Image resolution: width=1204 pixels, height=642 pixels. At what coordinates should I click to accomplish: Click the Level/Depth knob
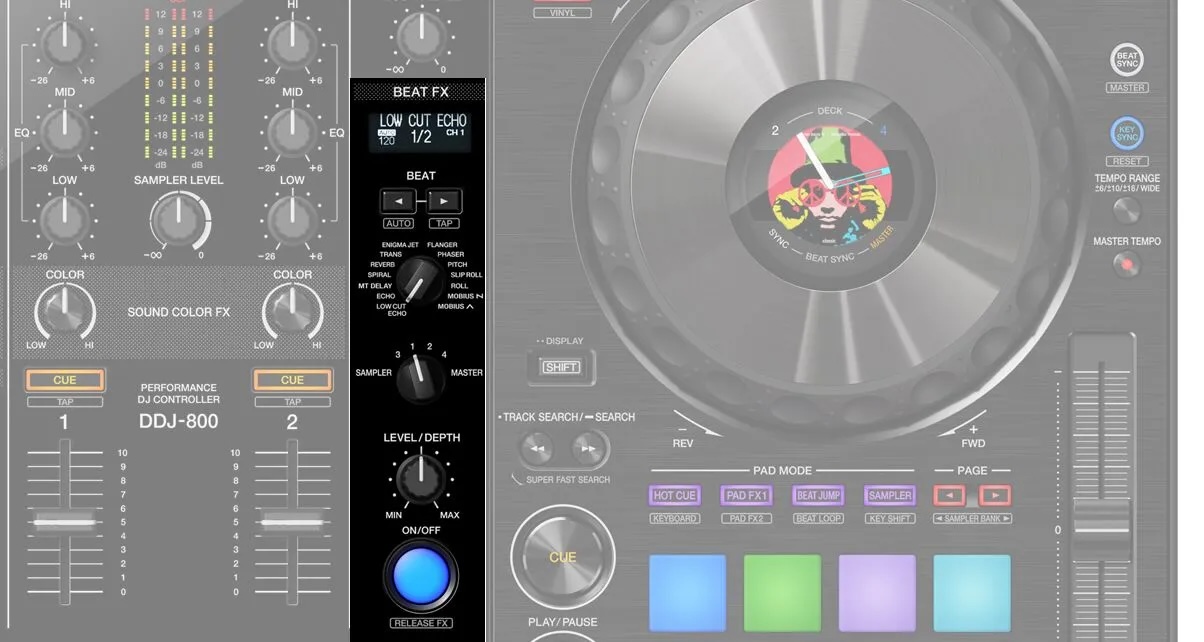coord(420,479)
